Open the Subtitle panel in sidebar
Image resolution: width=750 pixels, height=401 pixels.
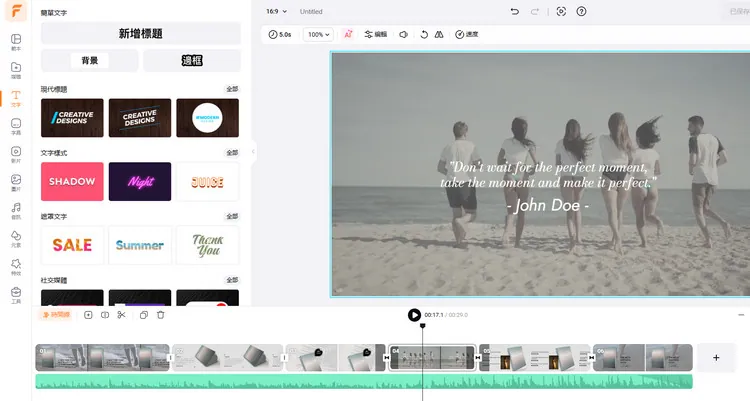pos(16,126)
